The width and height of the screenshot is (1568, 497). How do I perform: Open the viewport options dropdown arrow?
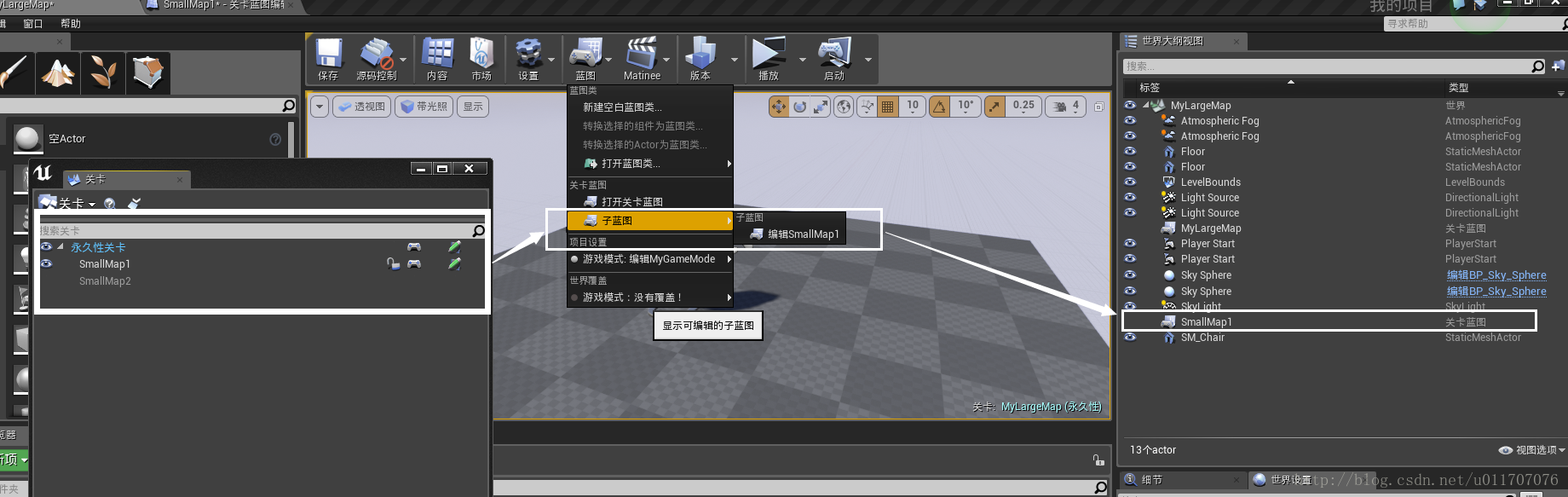click(x=320, y=107)
